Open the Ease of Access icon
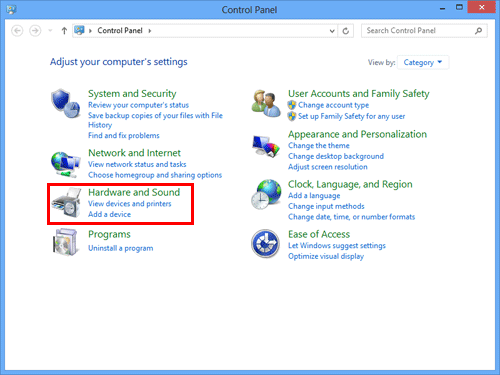This screenshot has width=500, height=375. pos(265,244)
